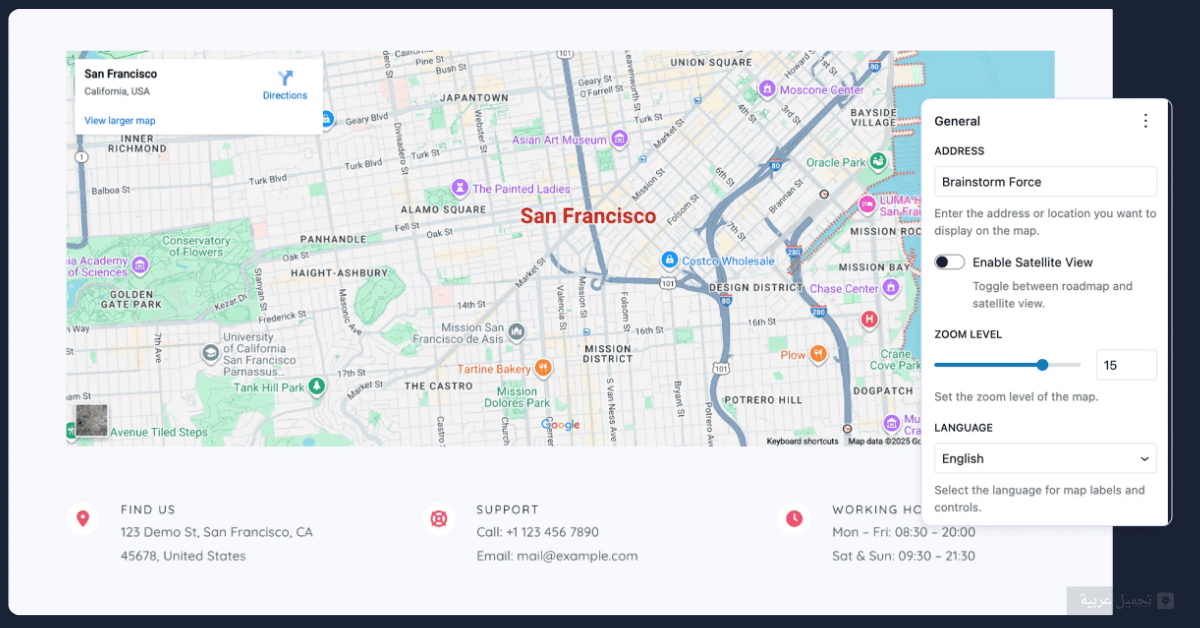Viewport: 1200px width, 628px height.
Task: Click the Support lifebuoy icon
Action: coord(438,518)
